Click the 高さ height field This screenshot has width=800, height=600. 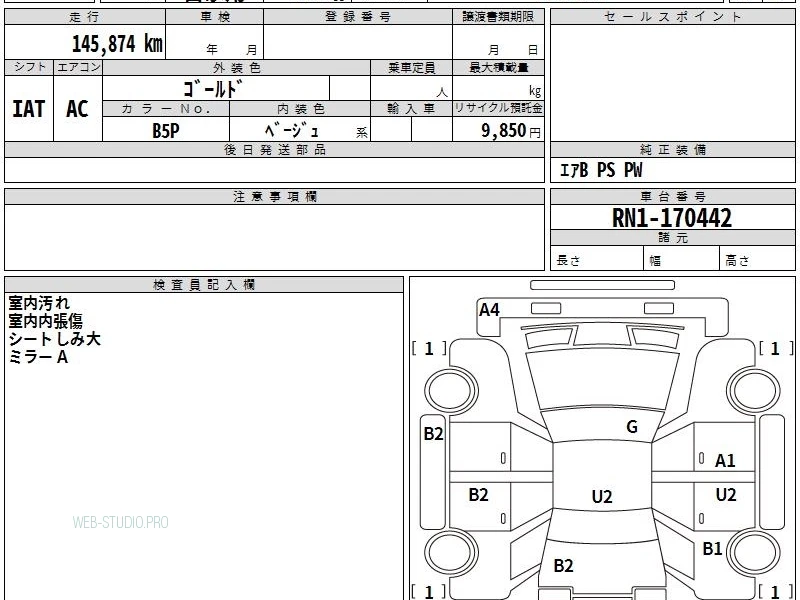point(757,258)
